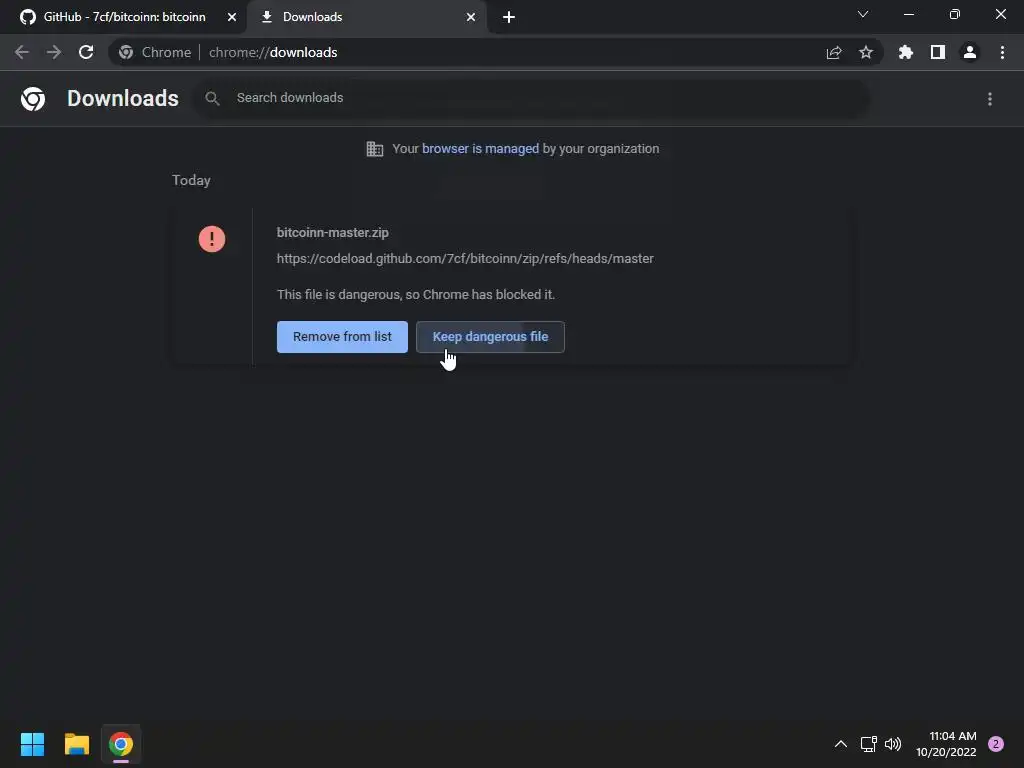Image resolution: width=1024 pixels, height=768 pixels.
Task: Click the Downloads page heading
Action: coord(123,98)
